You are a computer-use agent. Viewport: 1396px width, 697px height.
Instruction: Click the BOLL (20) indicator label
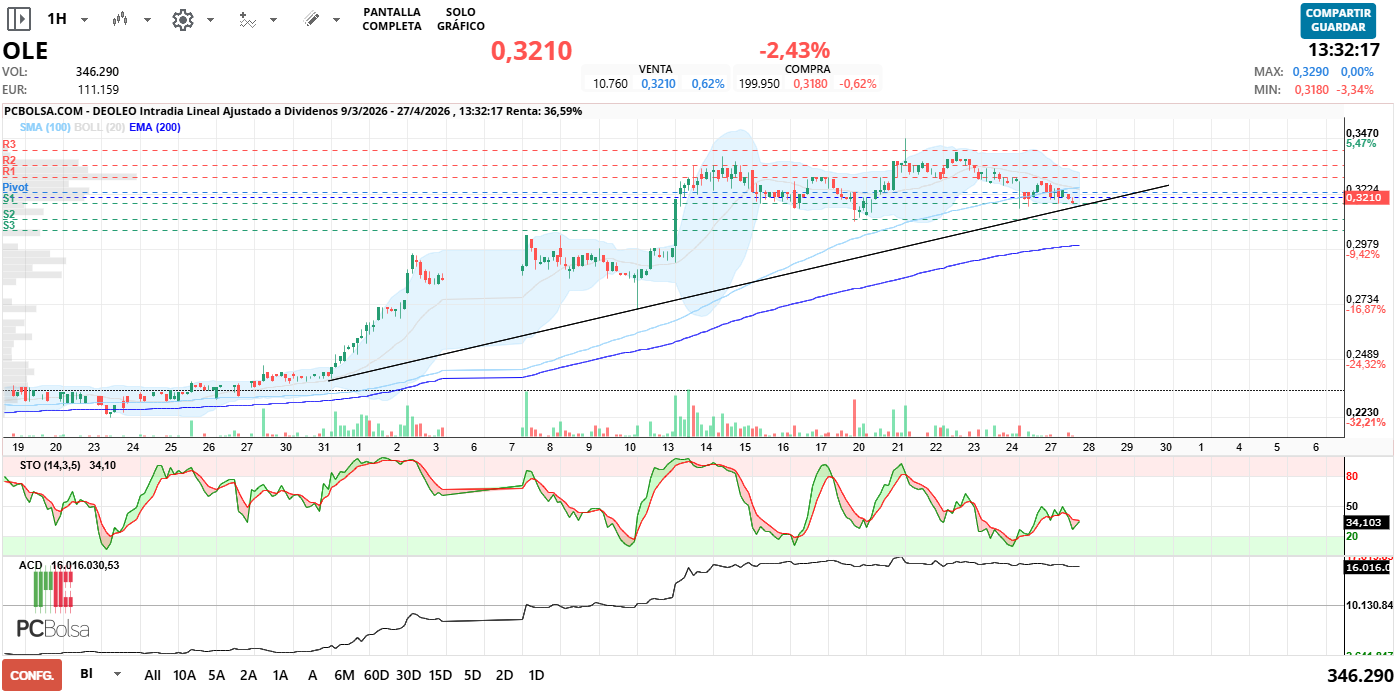[x=99, y=127]
